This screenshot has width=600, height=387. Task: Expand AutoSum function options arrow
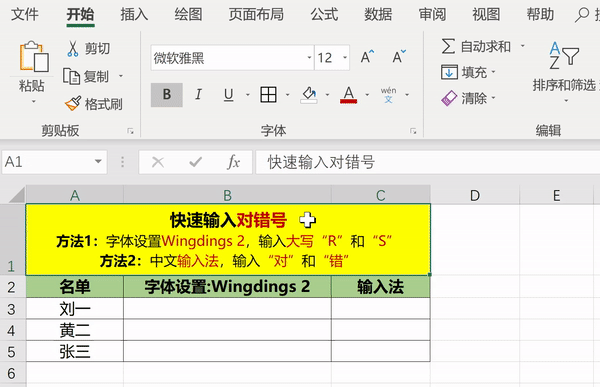pos(523,46)
